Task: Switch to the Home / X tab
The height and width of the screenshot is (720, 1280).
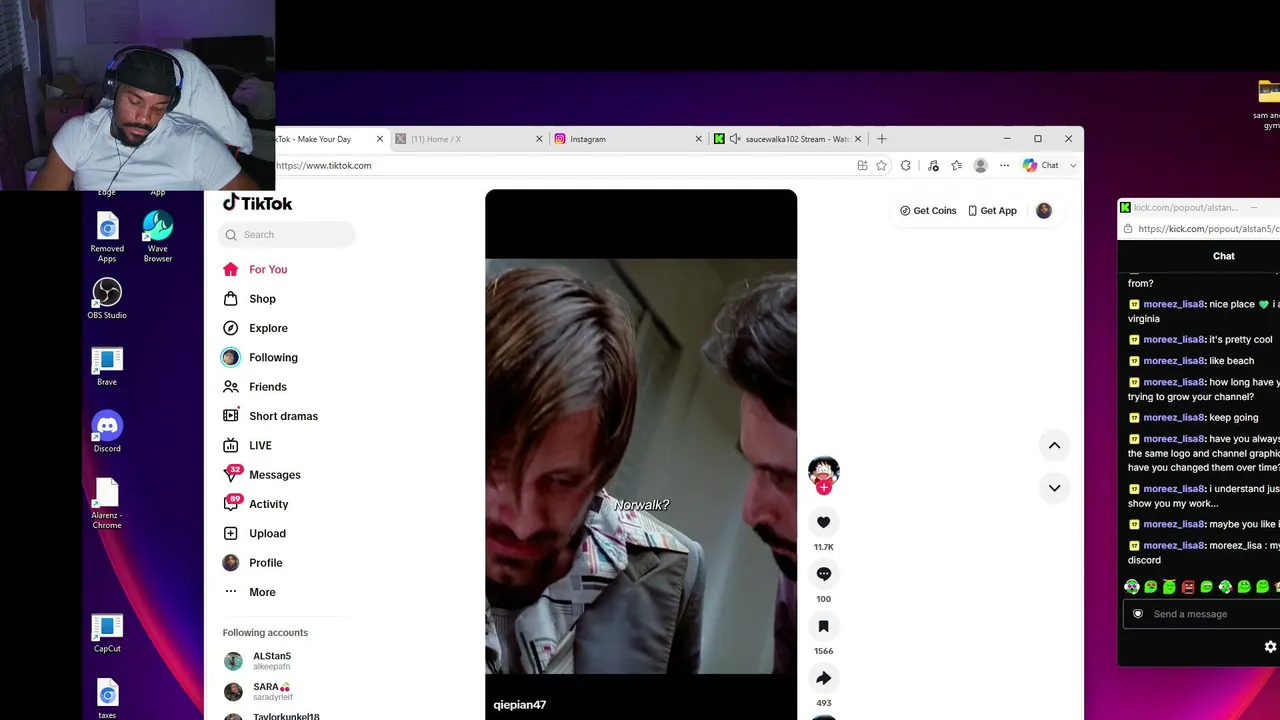Action: click(x=467, y=139)
